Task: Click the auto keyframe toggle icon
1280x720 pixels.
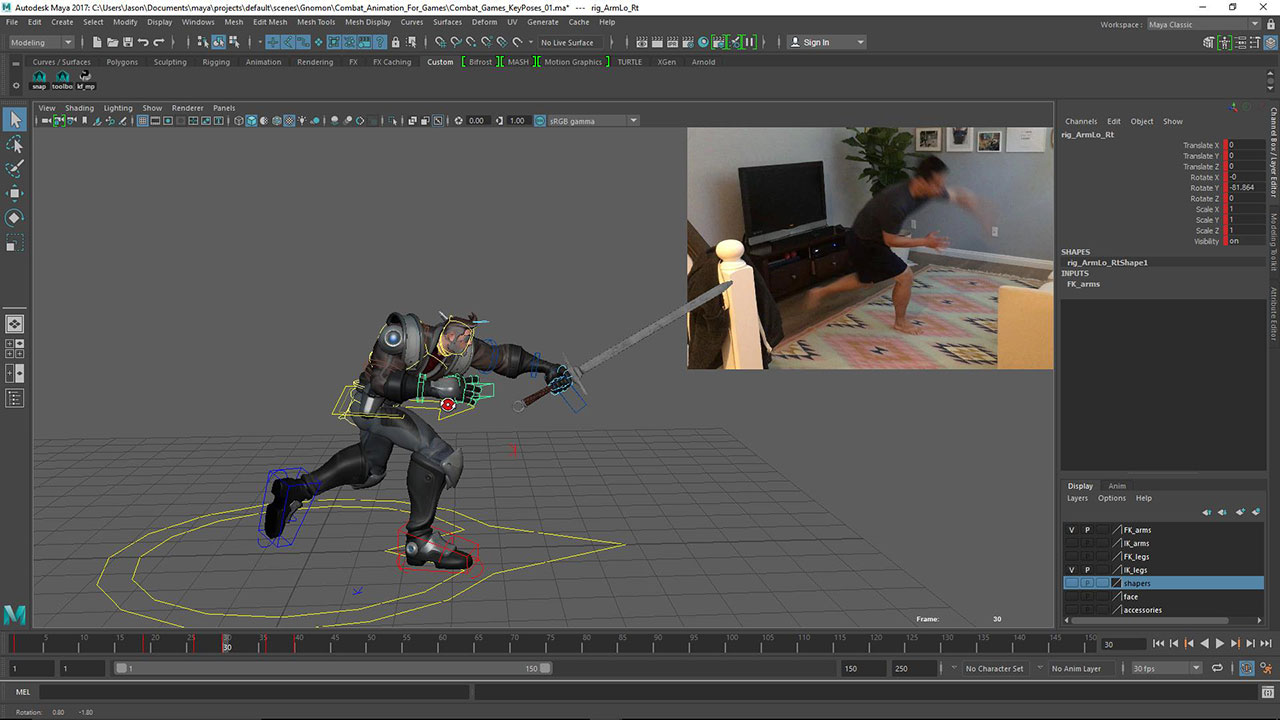Action: [1248, 668]
